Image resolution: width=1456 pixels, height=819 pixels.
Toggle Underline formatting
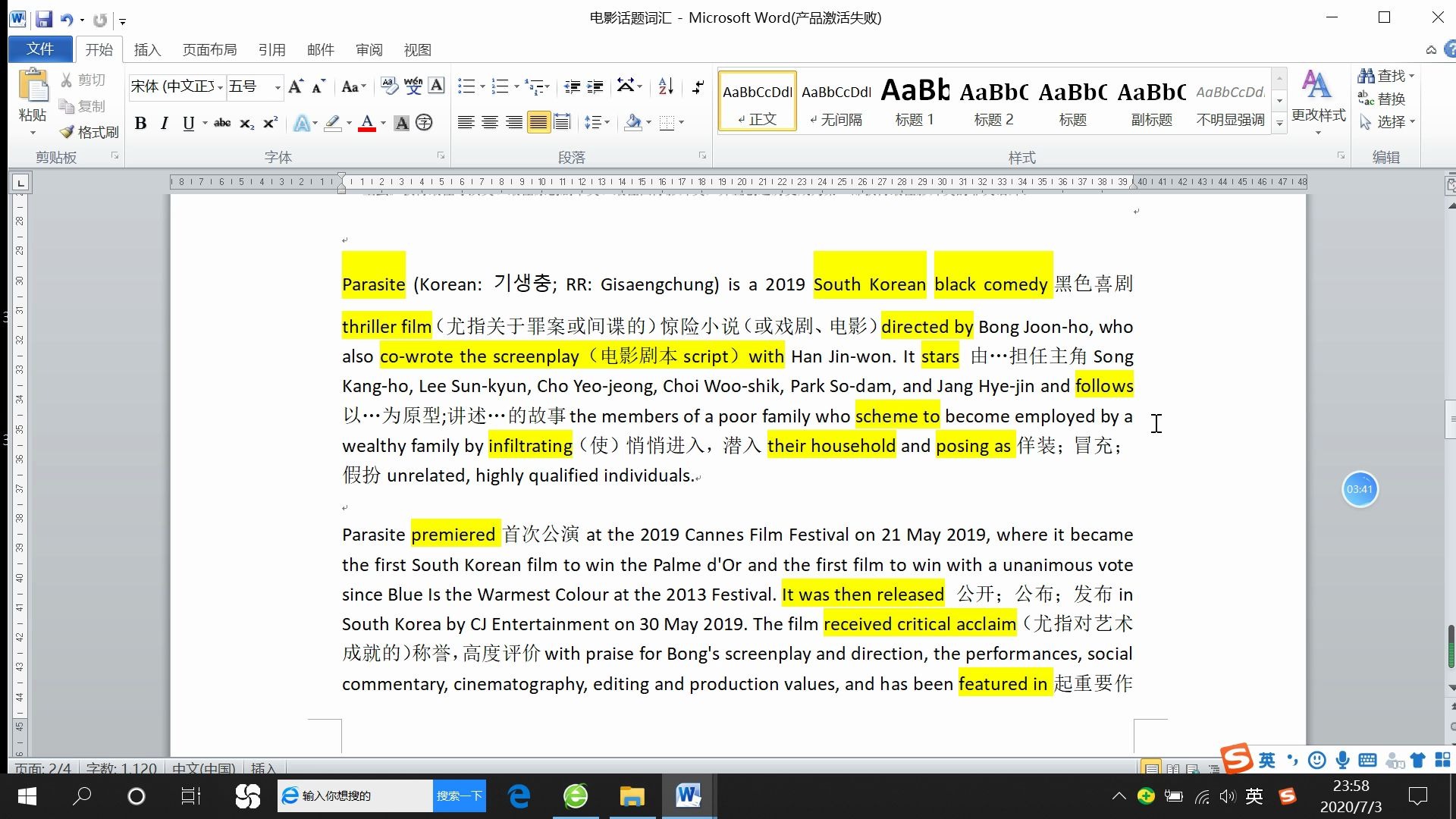(188, 123)
